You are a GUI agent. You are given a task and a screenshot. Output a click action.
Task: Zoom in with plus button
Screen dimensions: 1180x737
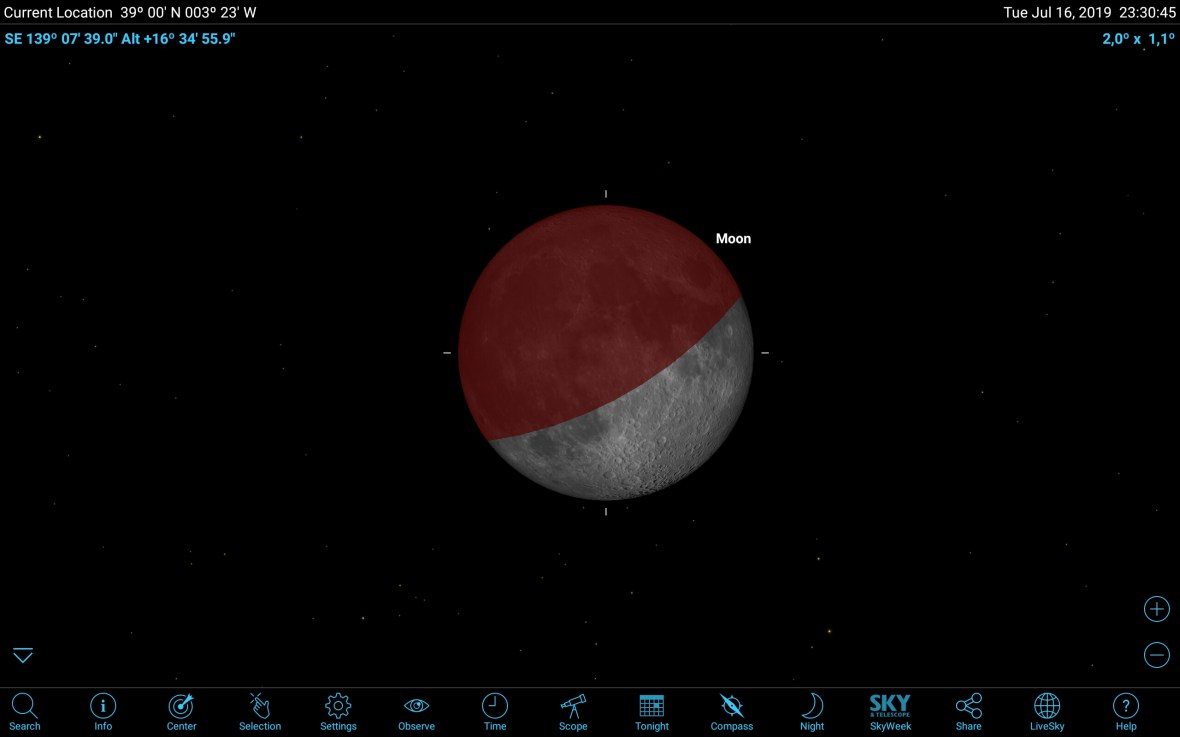pyautogui.click(x=1156, y=609)
